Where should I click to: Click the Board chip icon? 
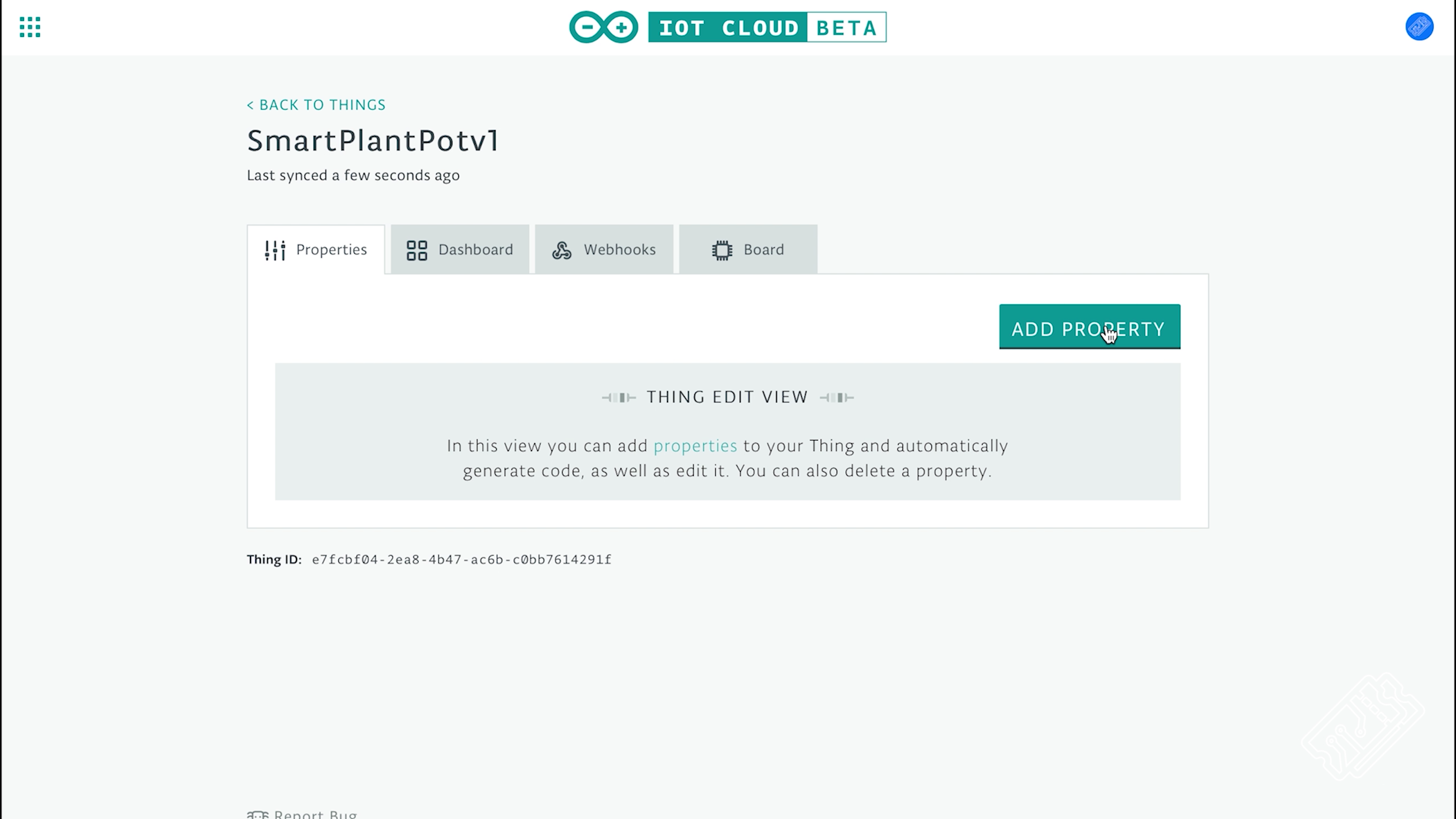click(721, 249)
